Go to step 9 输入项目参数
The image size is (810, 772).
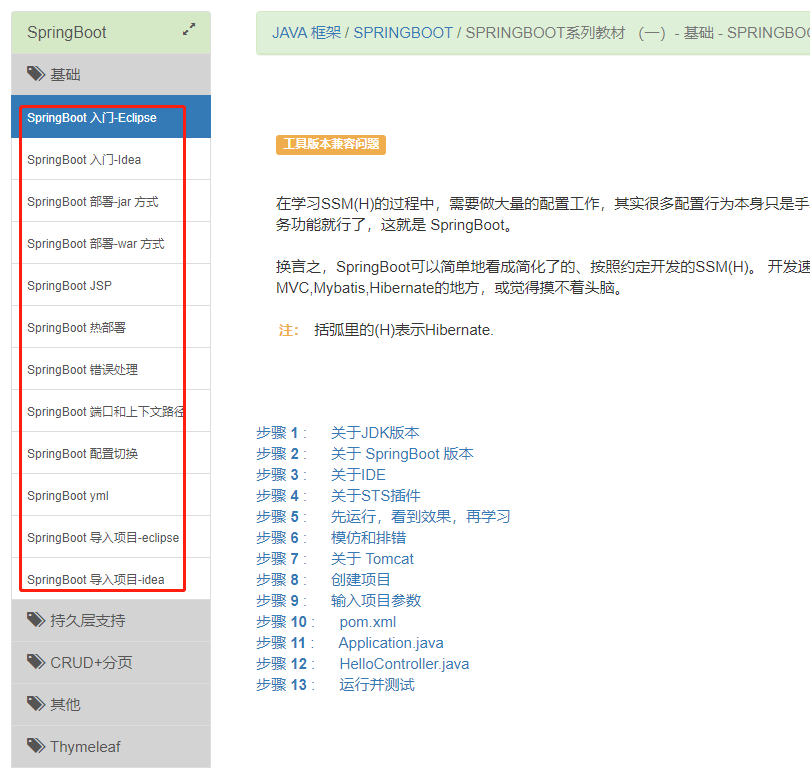click(x=376, y=600)
